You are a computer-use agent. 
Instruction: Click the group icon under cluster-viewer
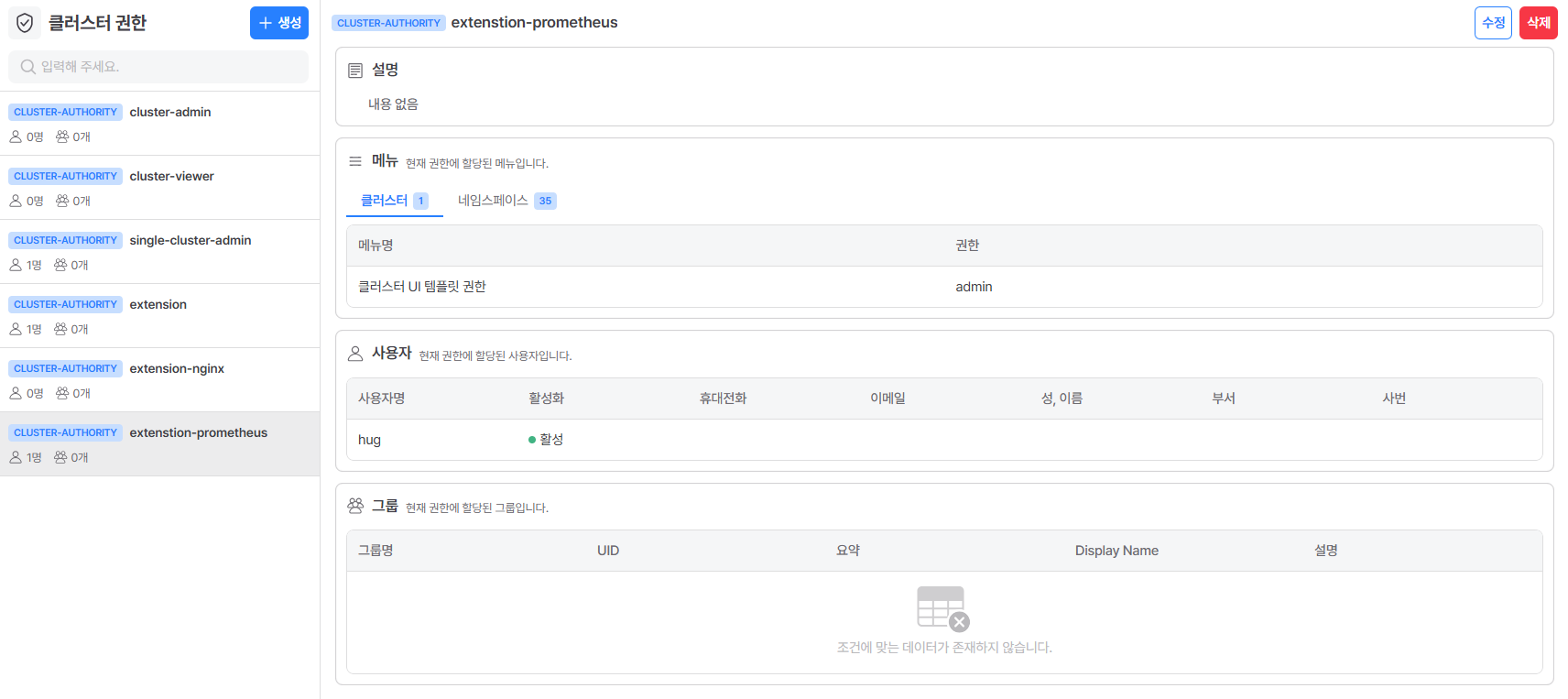coord(62,201)
